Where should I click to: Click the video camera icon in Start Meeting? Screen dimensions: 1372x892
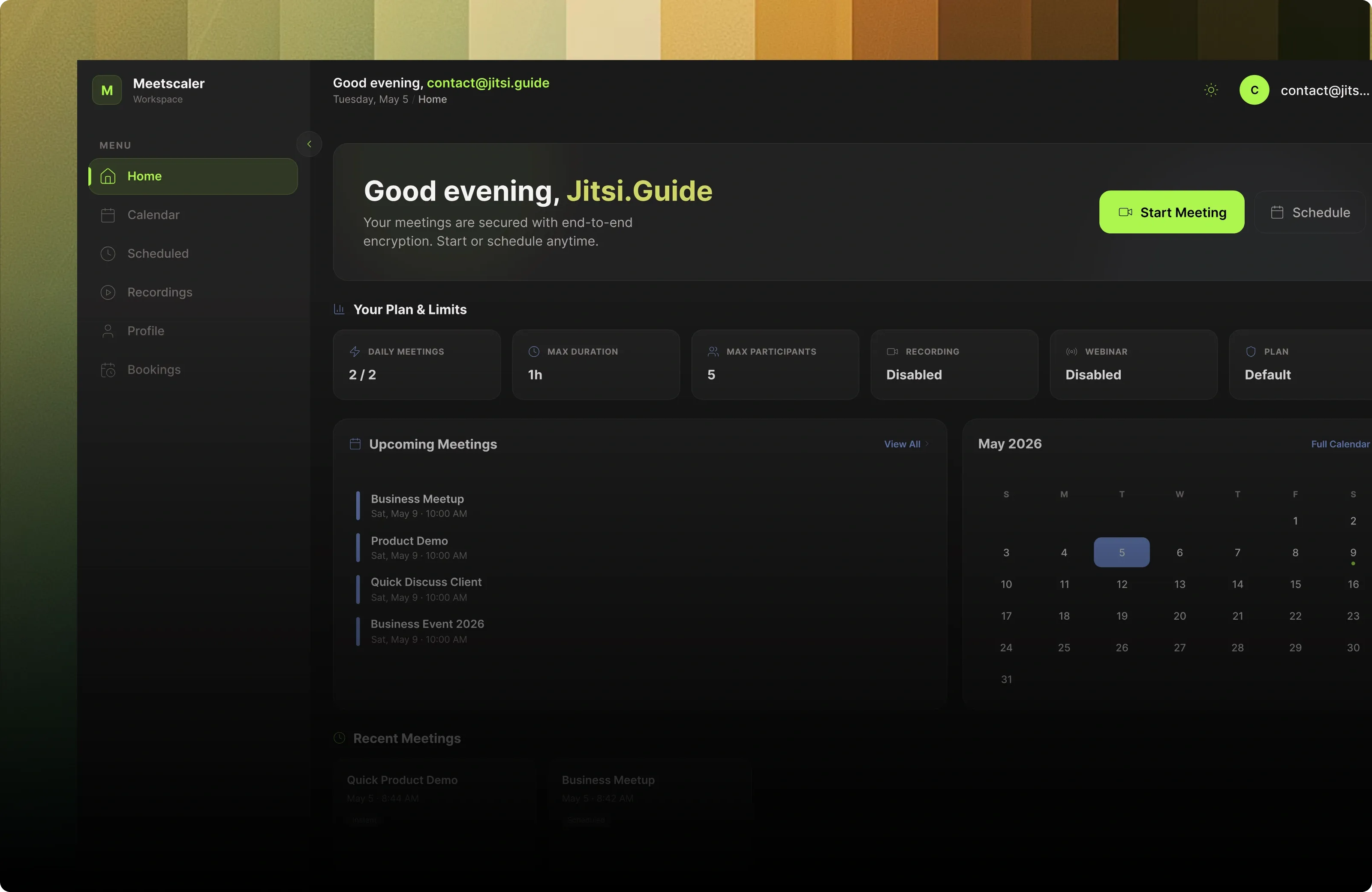pos(1125,212)
